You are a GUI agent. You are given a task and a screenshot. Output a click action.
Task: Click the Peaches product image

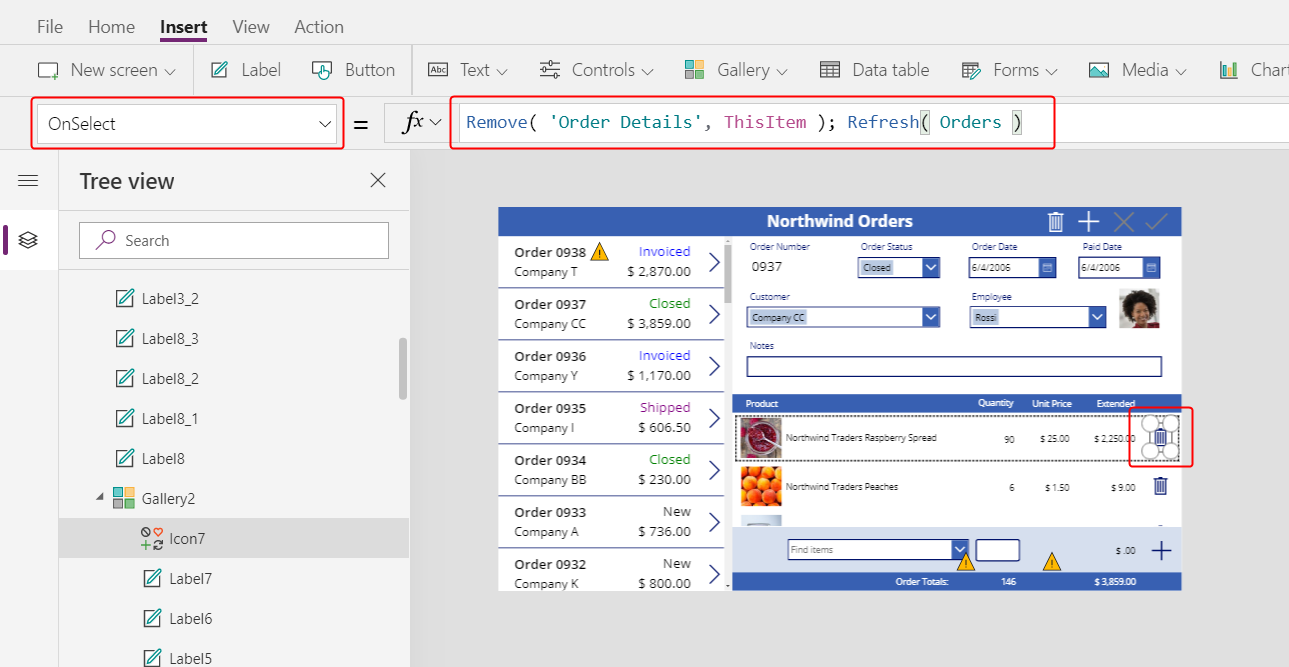click(761, 486)
